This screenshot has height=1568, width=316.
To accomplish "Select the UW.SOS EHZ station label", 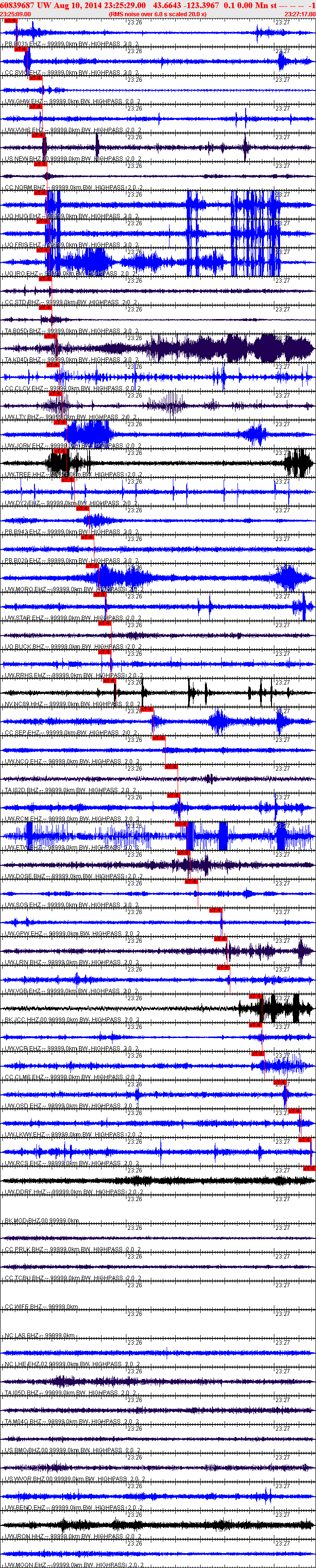I will [72, 905].
